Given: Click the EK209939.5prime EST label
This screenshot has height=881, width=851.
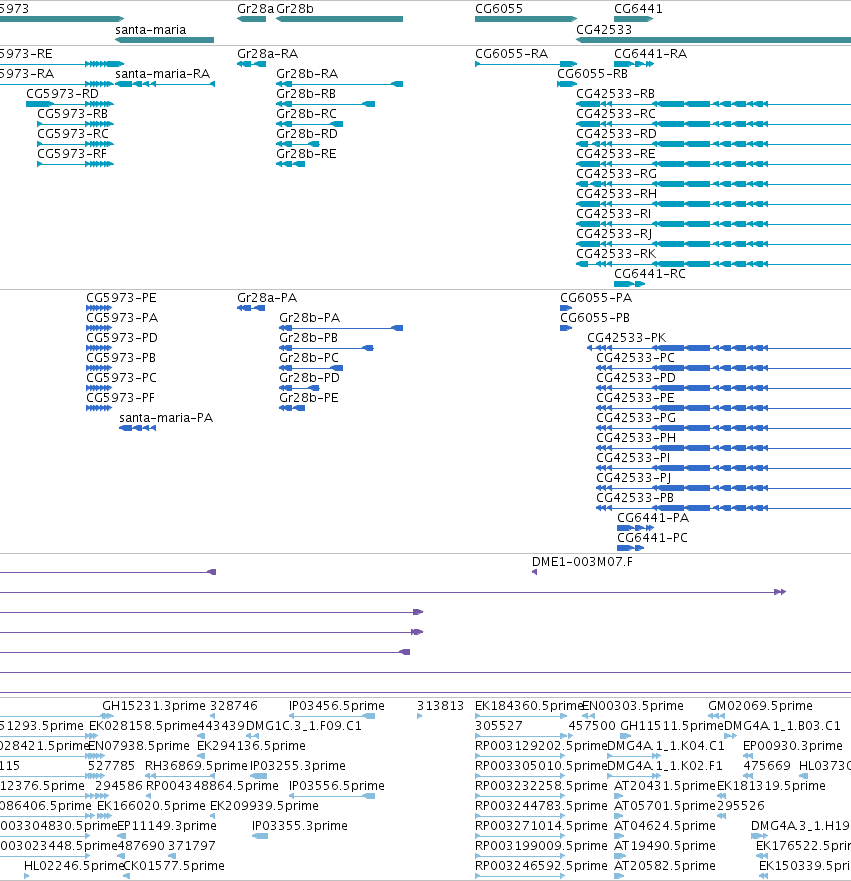Looking at the screenshot, I should 264,806.
